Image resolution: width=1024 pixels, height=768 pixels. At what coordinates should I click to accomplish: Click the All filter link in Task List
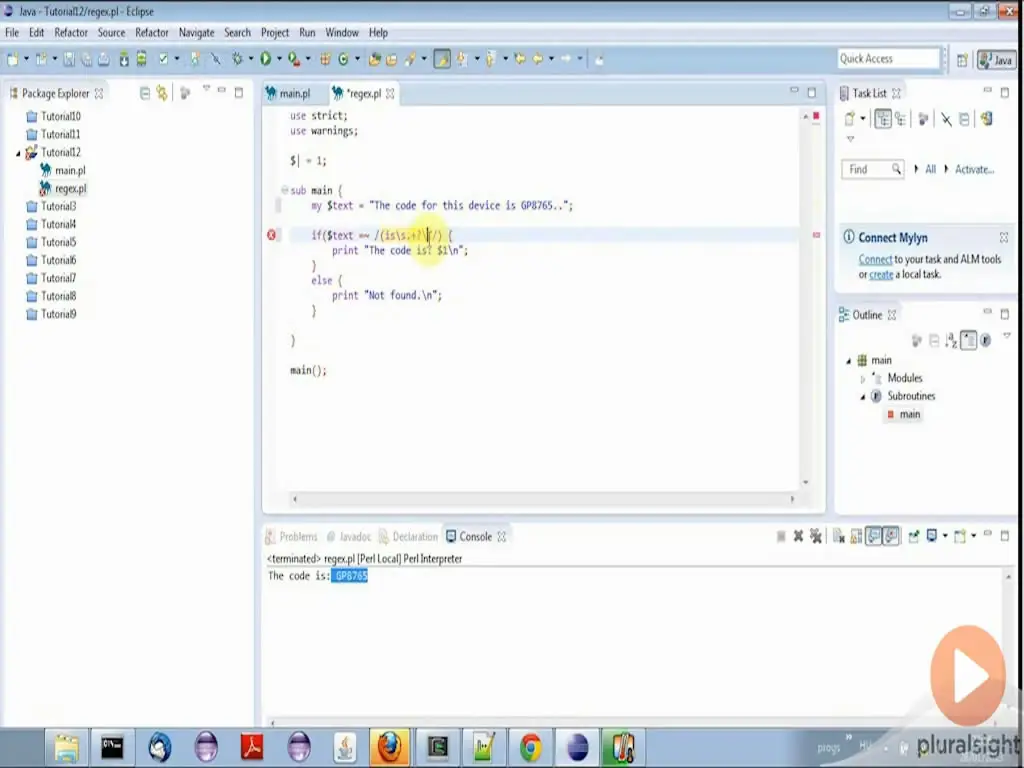pyautogui.click(x=930, y=170)
